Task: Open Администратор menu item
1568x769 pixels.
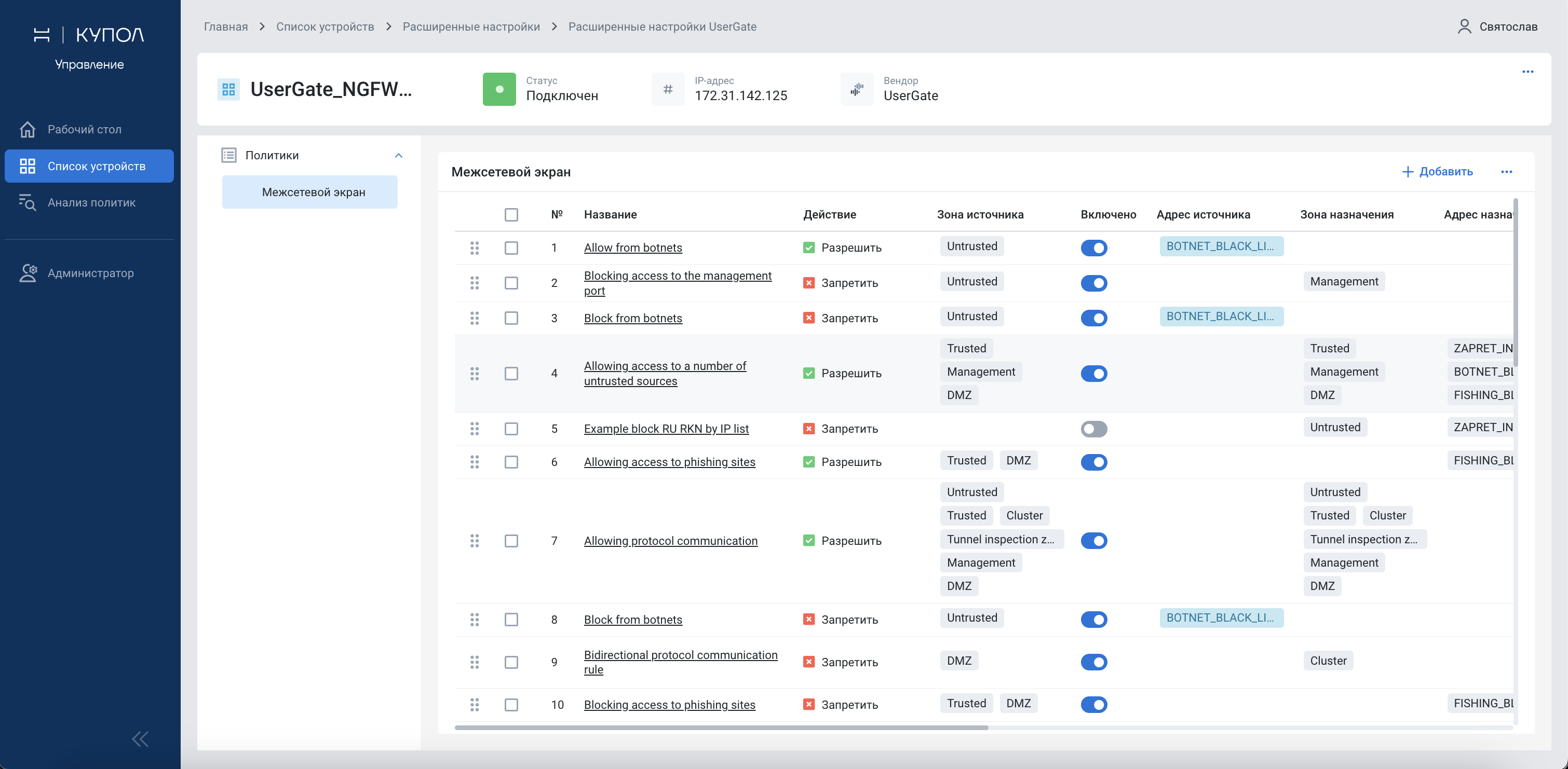Action: tap(89, 272)
